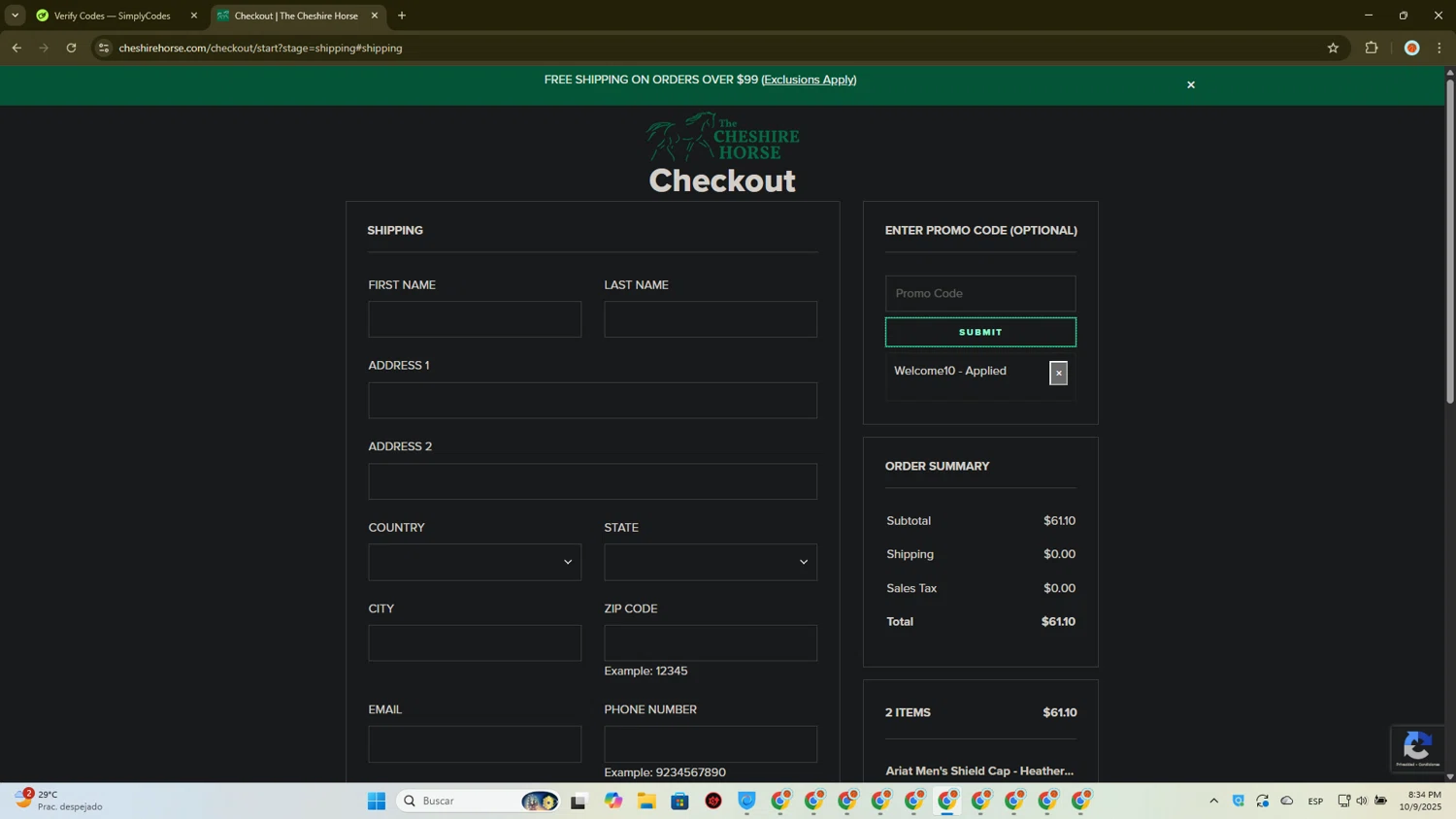Open the Chrome profile avatar
This screenshot has width=1456, height=819.
1412,48
